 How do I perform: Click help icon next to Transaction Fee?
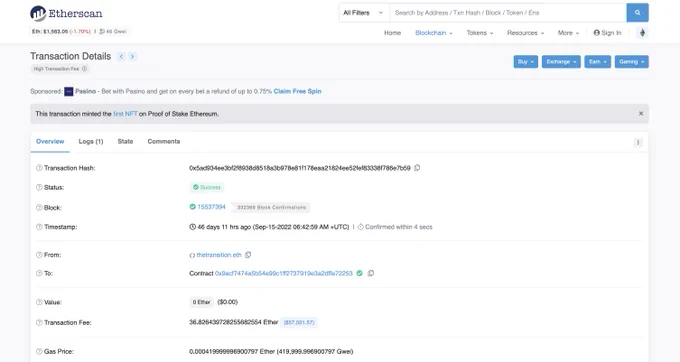point(39,323)
